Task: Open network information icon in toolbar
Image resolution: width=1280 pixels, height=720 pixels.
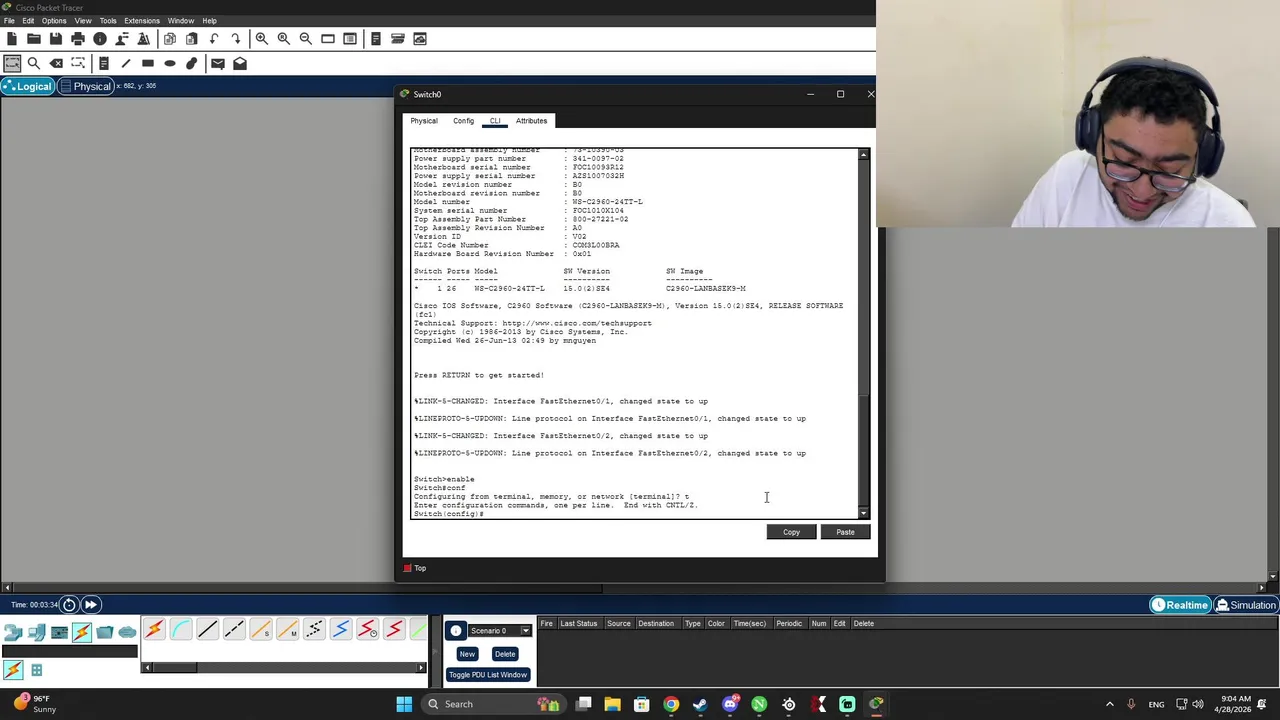Action: [100, 39]
